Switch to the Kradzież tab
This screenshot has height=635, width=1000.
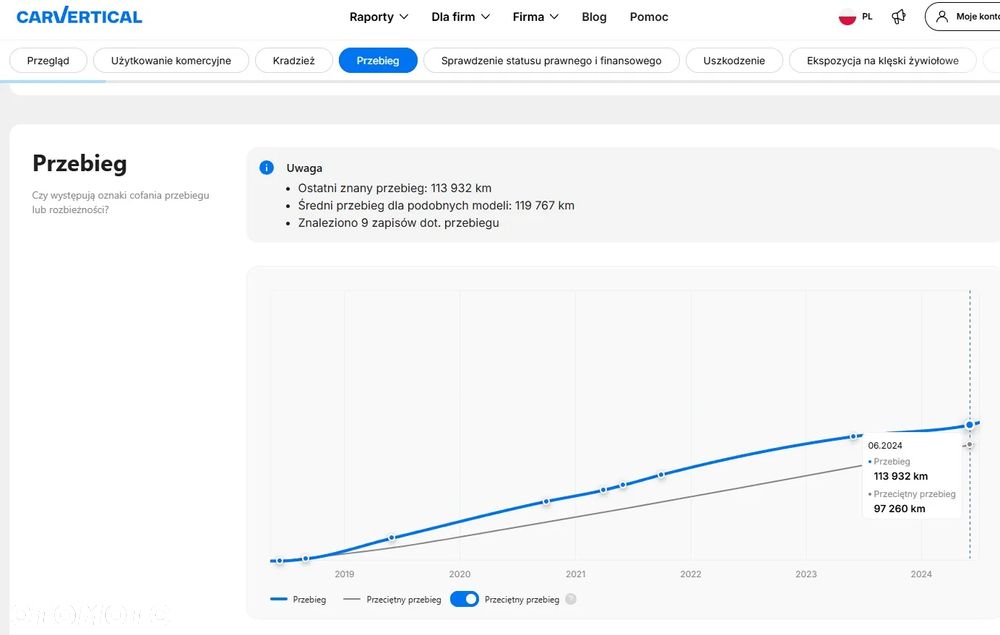click(x=293, y=60)
